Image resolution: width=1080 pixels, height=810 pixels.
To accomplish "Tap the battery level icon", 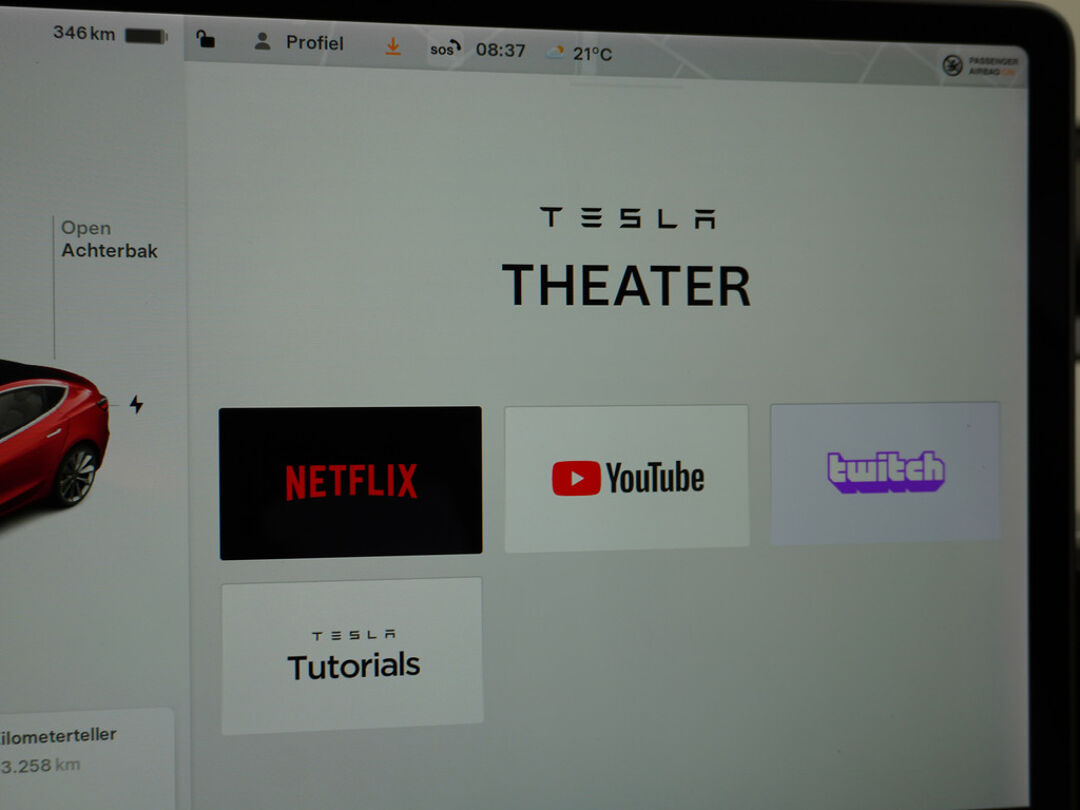I will tap(146, 36).
